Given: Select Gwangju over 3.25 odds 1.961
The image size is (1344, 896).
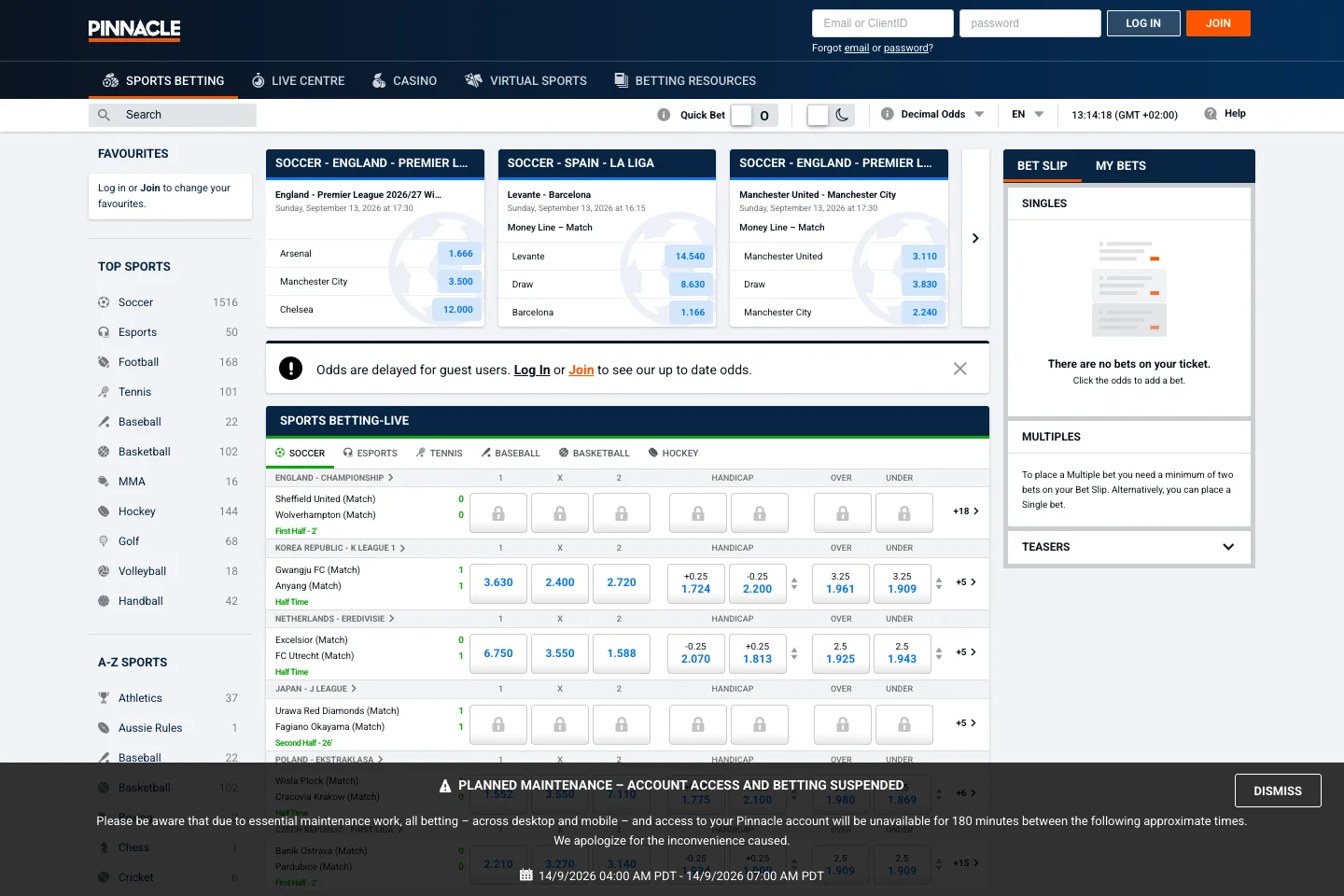Looking at the screenshot, I should [x=841, y=582].
